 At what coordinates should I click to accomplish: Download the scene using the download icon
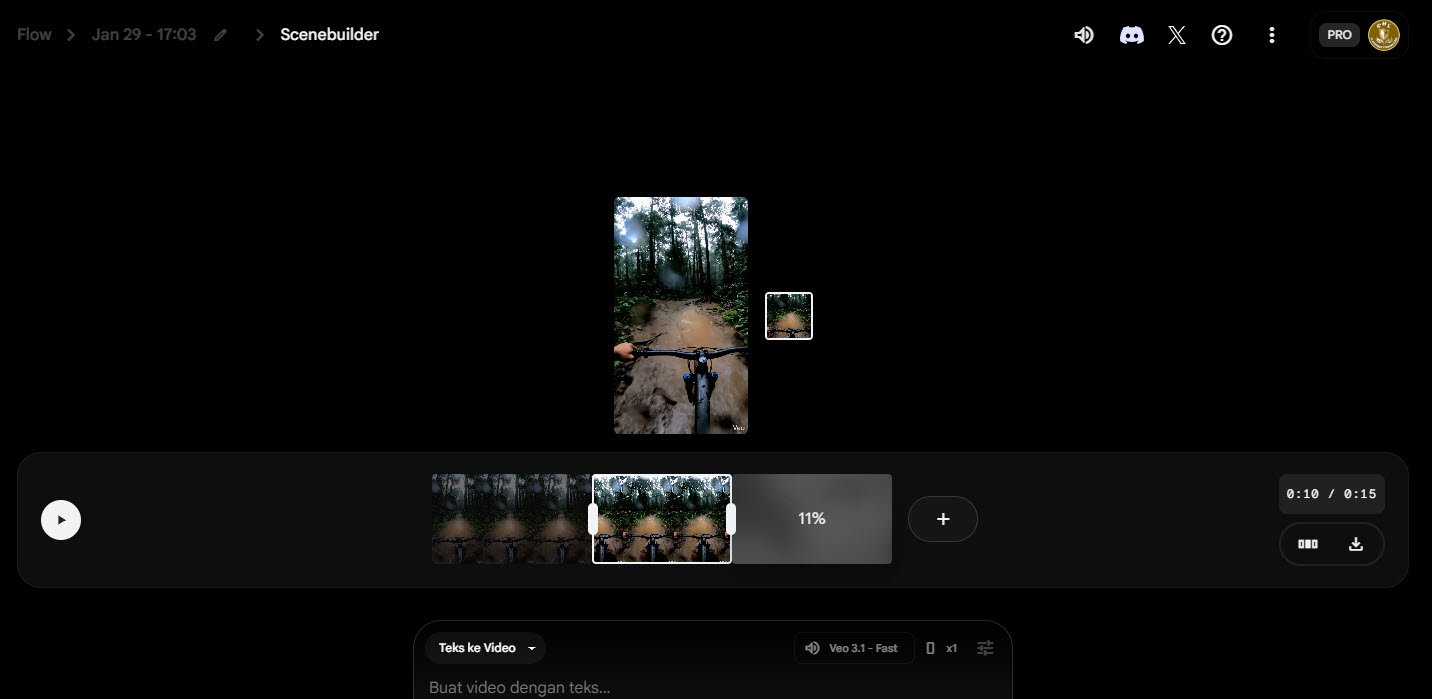point(1356,544)
